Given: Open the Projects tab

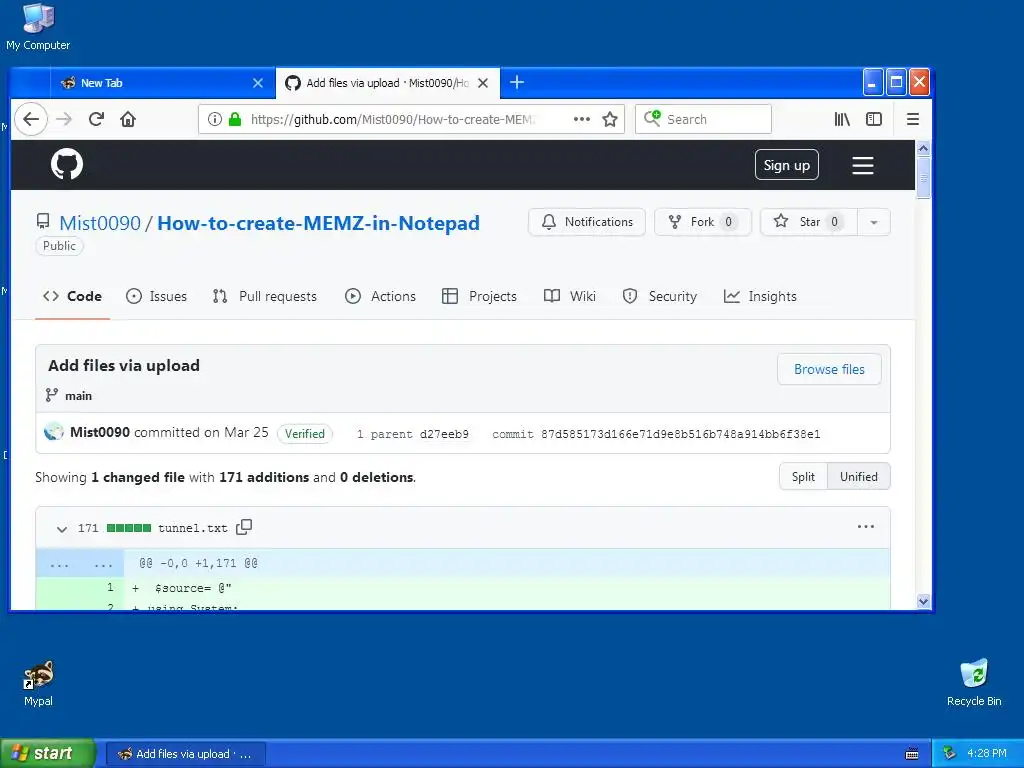Looking at the screenshot, I should tap(479, 296).
